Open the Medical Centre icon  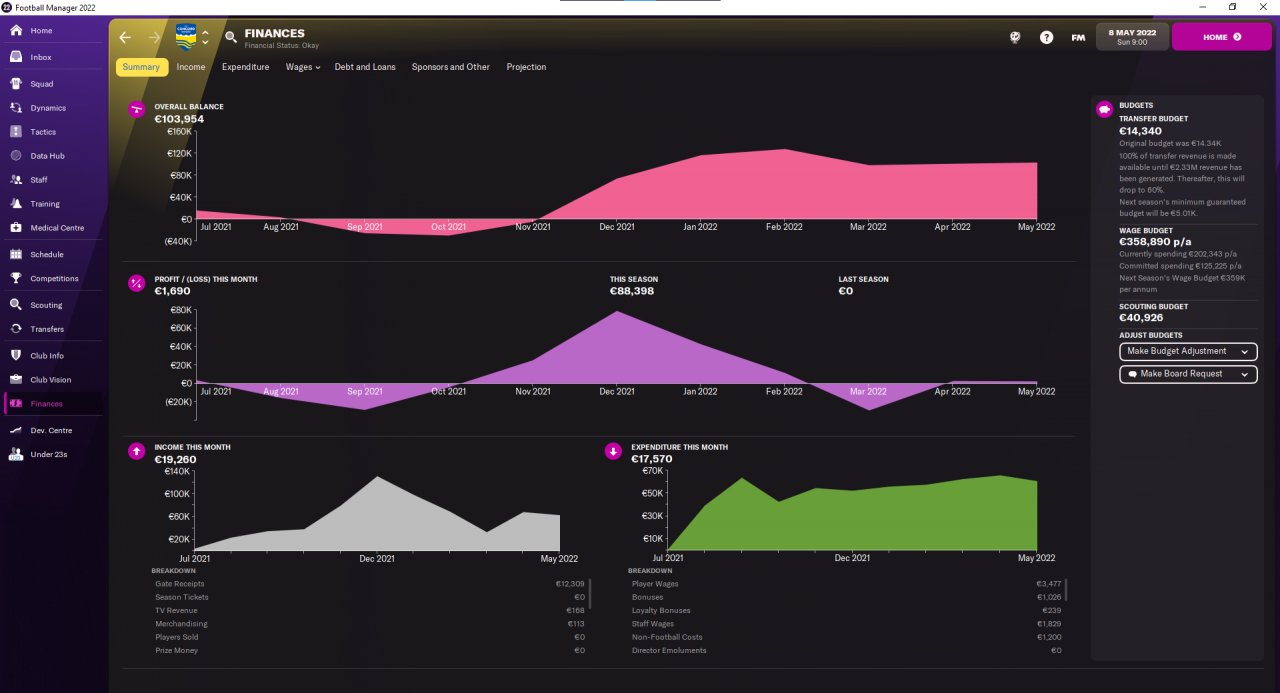pyautogui.click(x=16, y=228)
